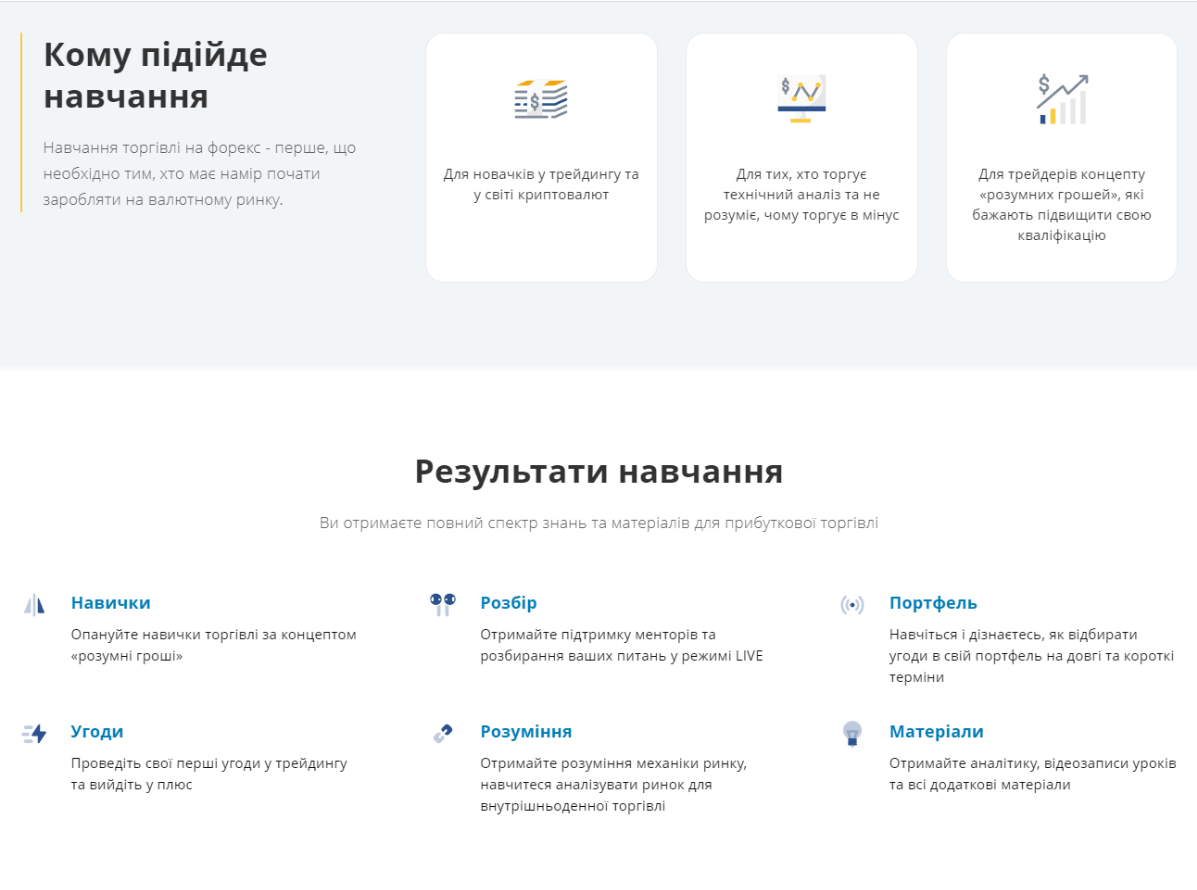Click the monitor chart icon for technical analysis card

pyautogui.click(x=801, y=98)
